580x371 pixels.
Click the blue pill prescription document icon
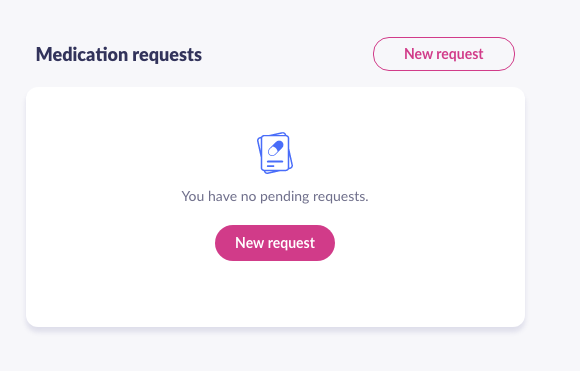tap(275, 153)
